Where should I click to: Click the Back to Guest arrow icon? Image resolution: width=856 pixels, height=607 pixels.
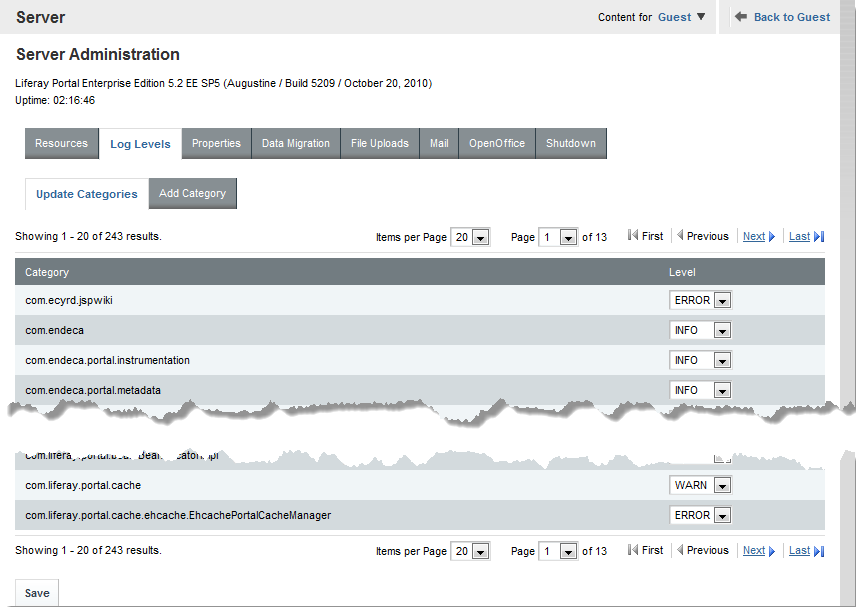click(x=740, y=17)
